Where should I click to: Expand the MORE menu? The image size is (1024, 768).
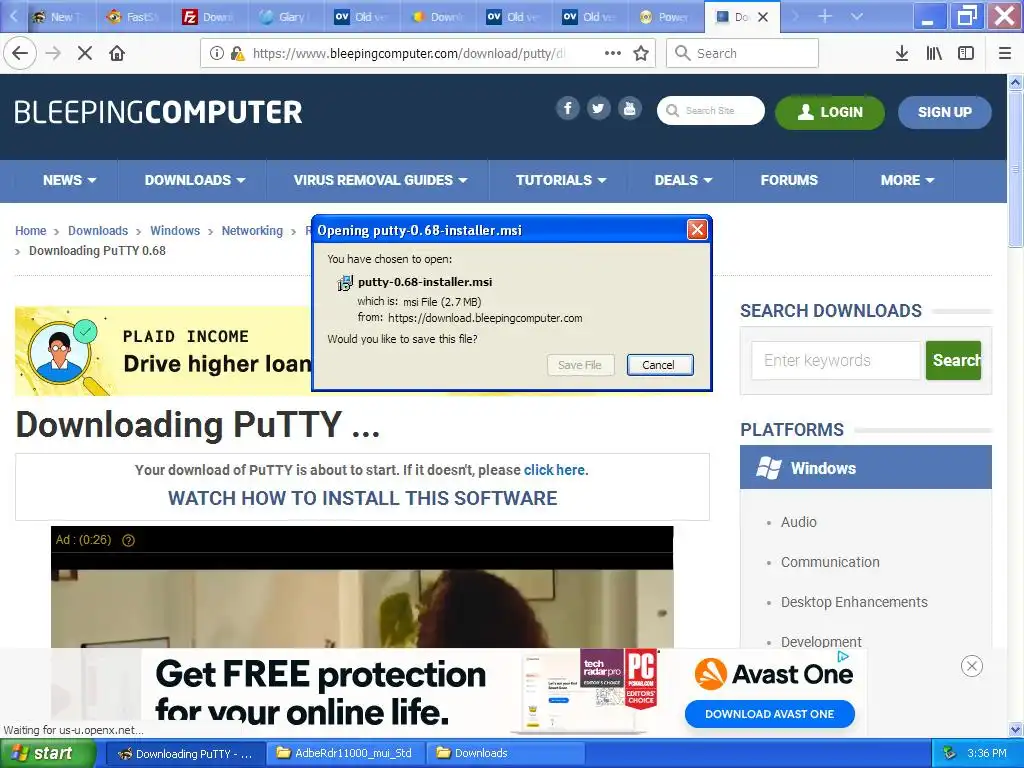click(x=907, y=180)
